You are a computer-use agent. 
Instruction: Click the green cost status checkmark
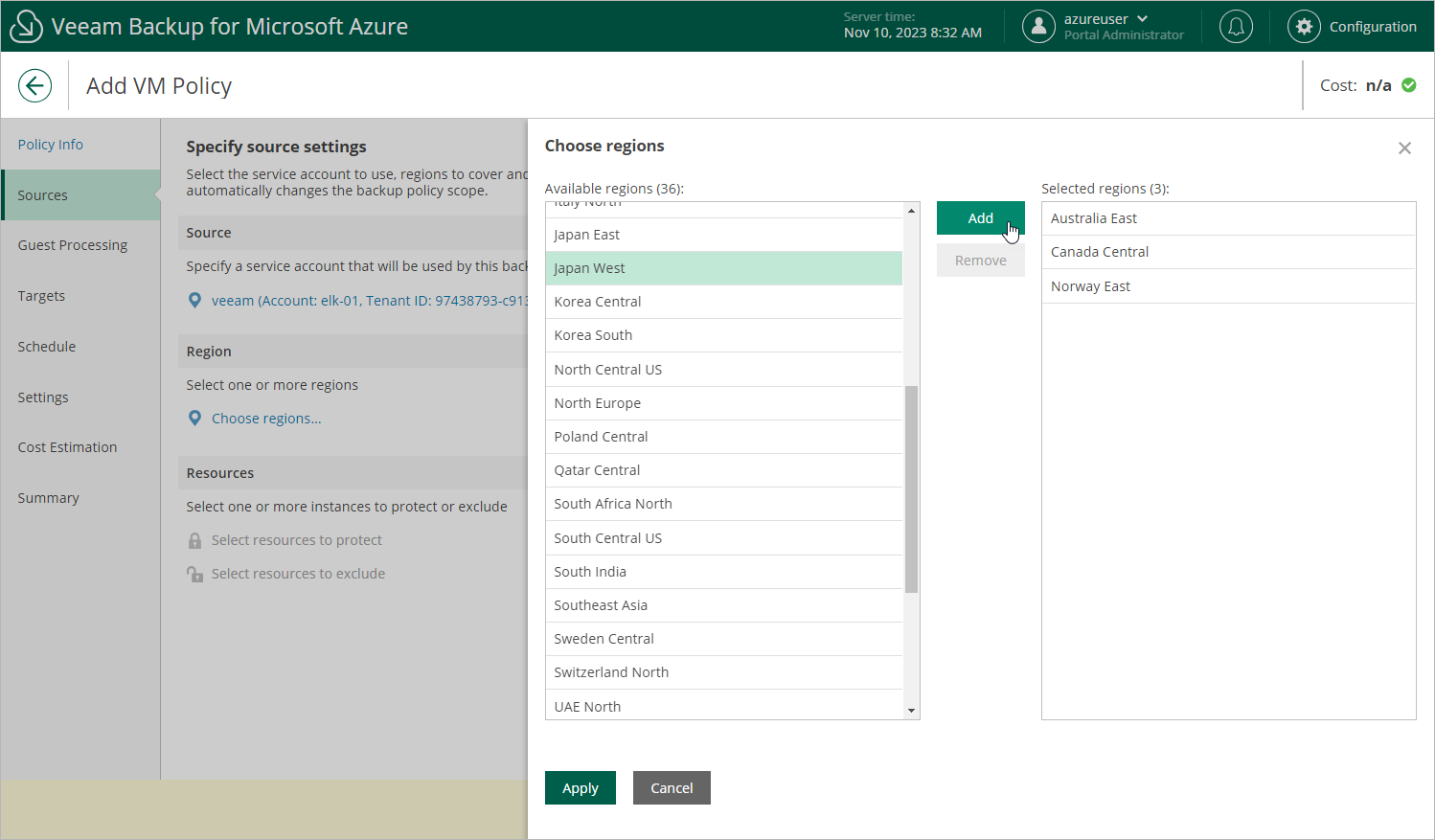coord(1409,85)
